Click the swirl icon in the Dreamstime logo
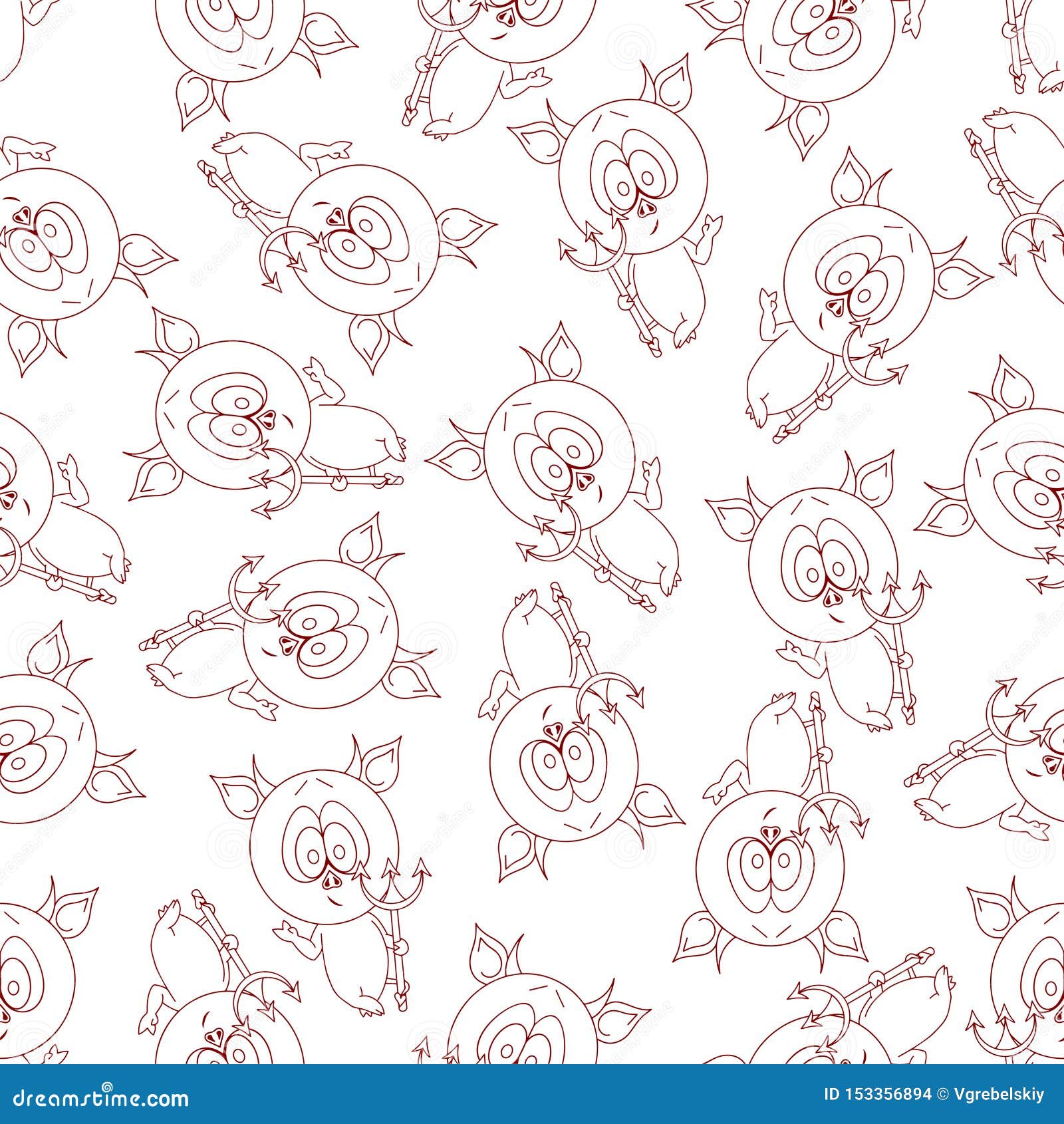1064x1124 pixels. [x=108, y=1087]
